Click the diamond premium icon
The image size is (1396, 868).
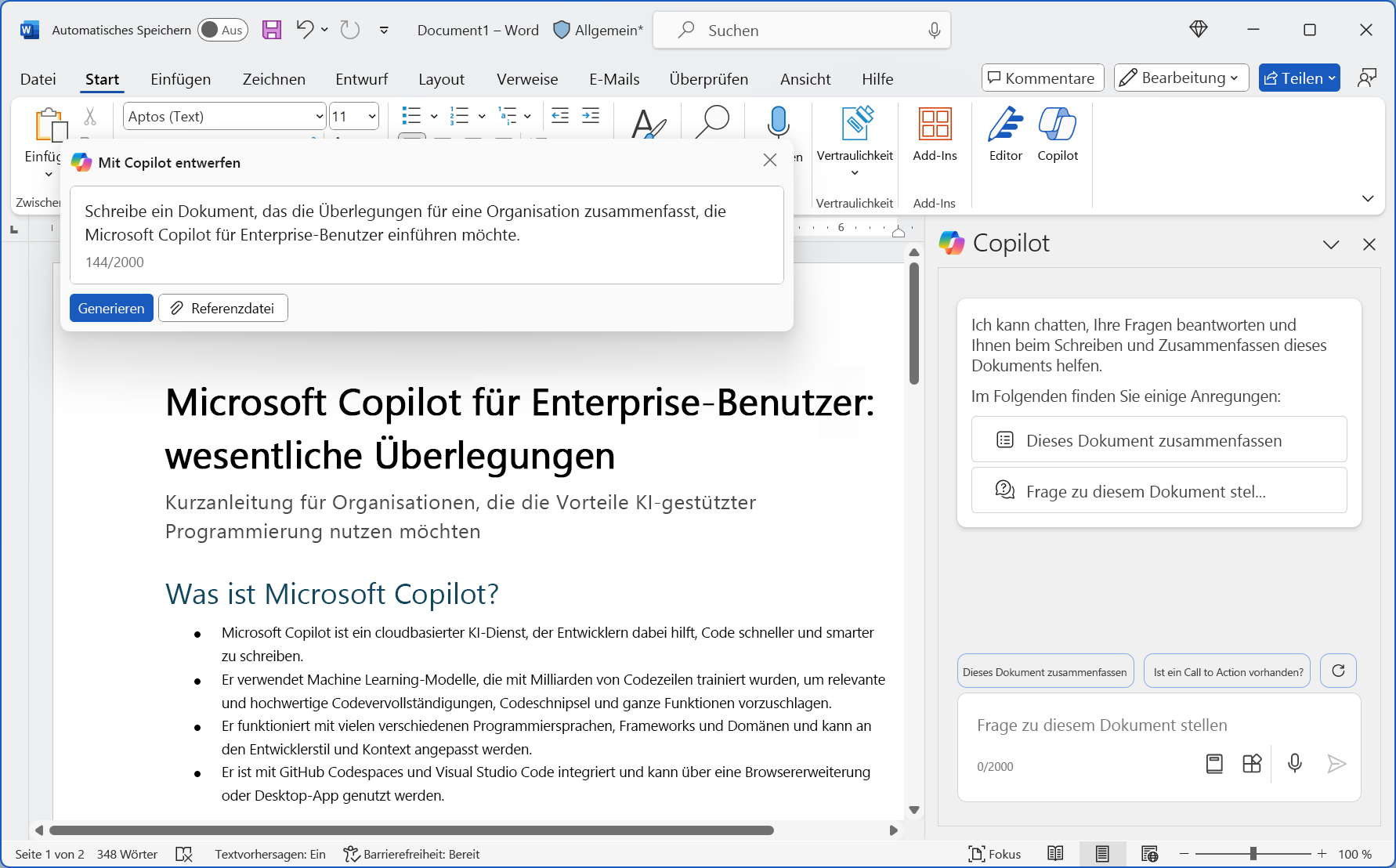point(1199,30)
